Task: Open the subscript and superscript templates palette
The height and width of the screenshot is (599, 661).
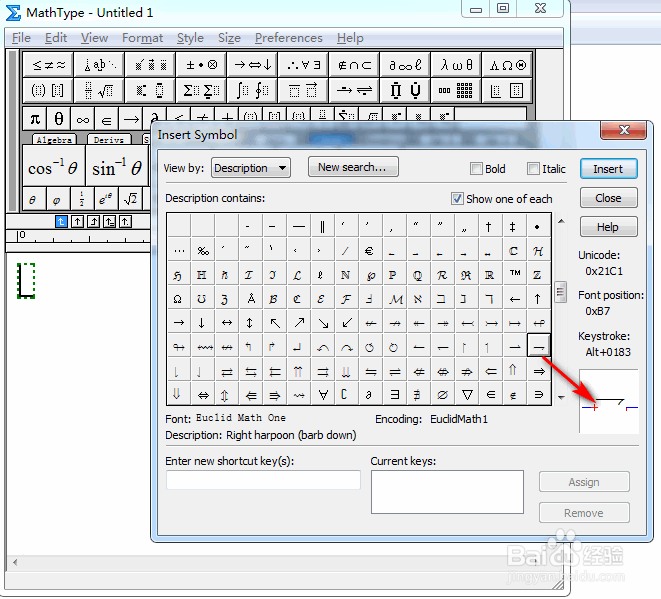Action: 150,90
